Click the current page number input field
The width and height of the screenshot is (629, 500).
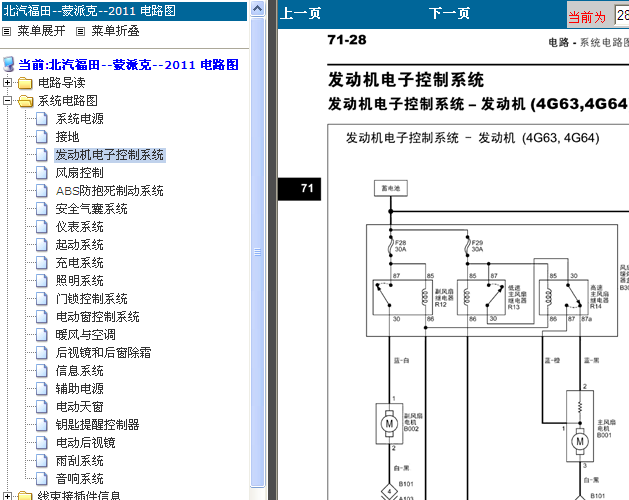(621, 15)
